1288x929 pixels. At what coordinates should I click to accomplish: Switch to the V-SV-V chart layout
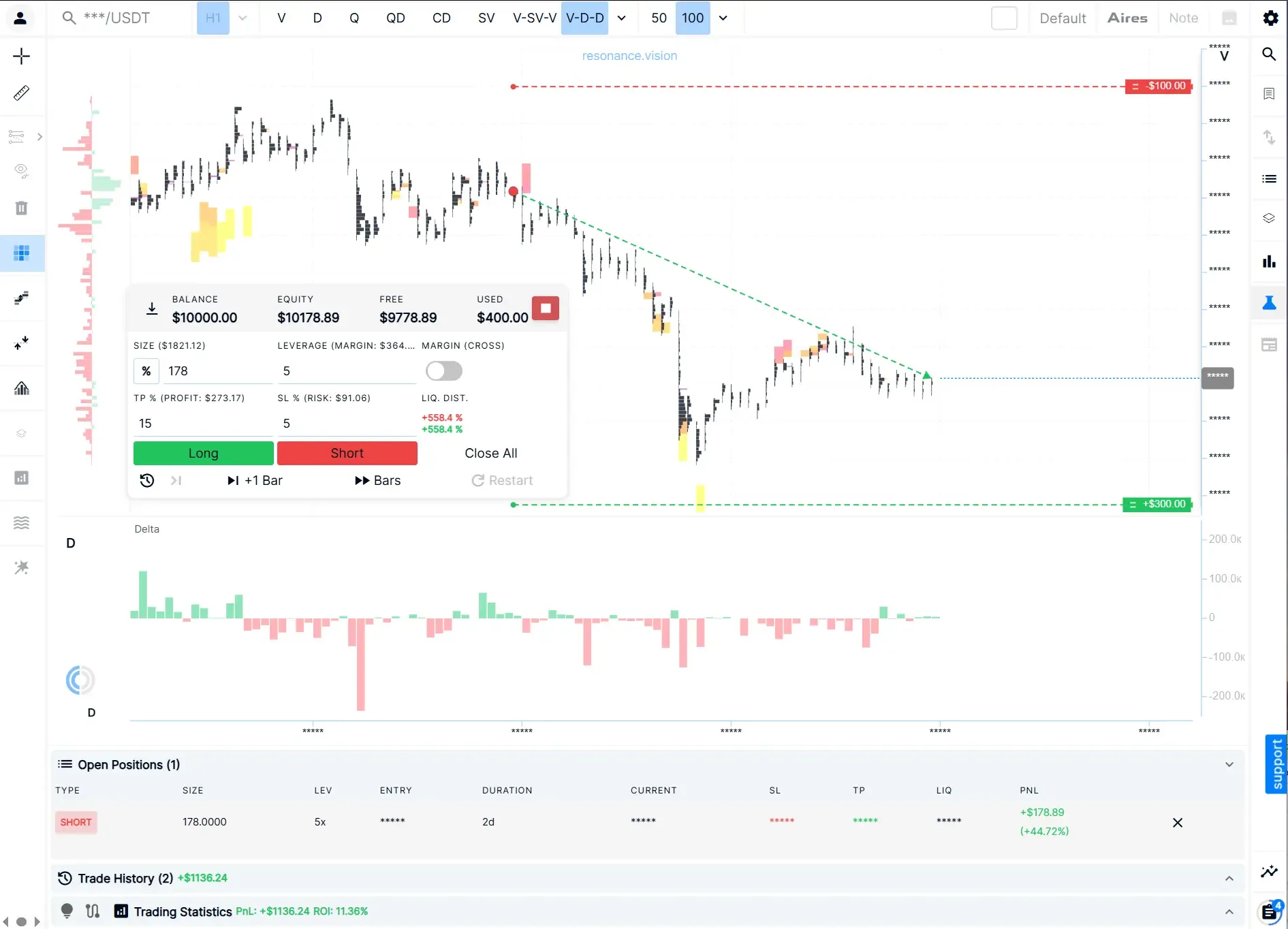click(x=535, y=18)
